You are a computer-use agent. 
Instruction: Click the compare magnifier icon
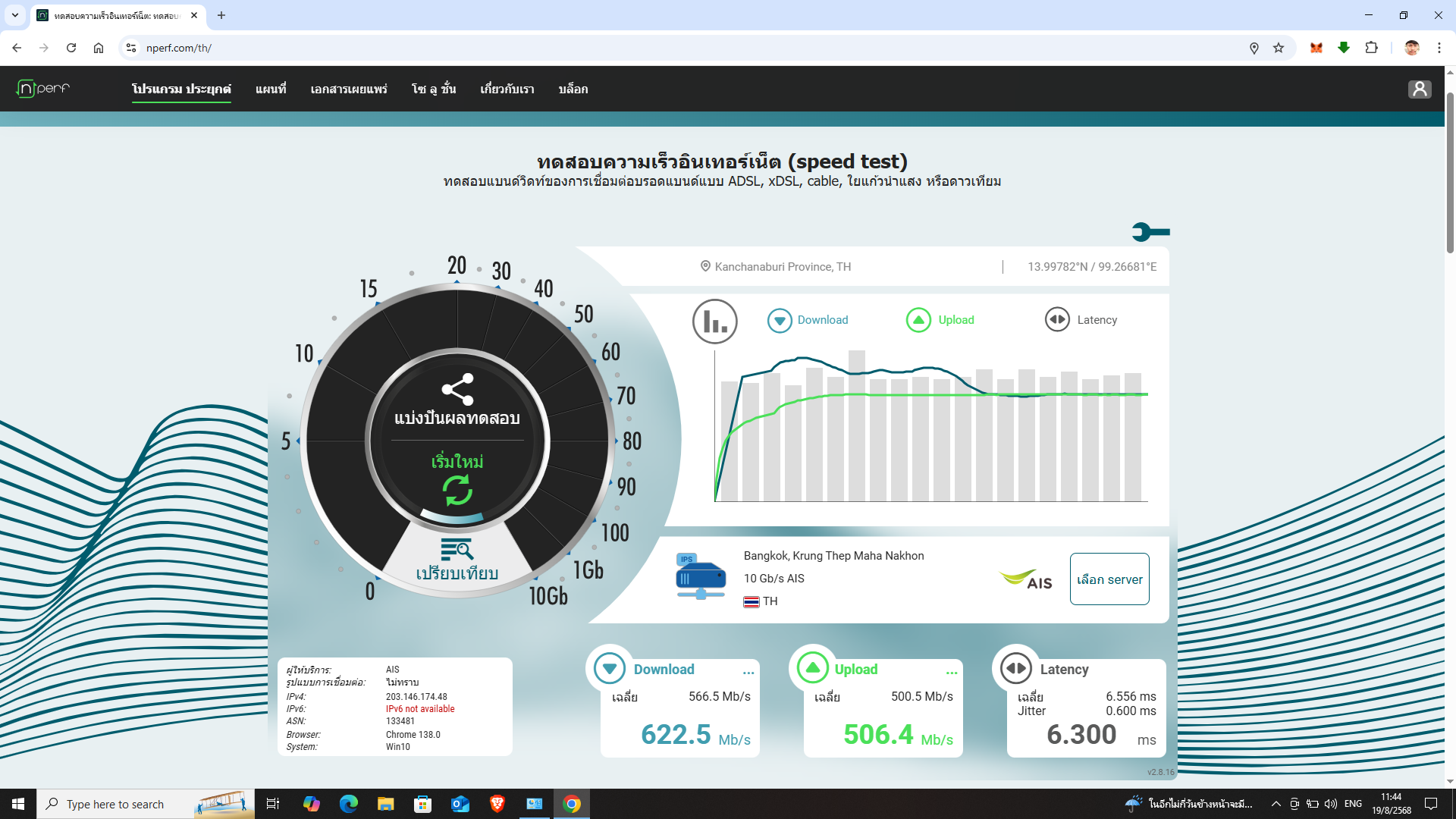(457, 549)
